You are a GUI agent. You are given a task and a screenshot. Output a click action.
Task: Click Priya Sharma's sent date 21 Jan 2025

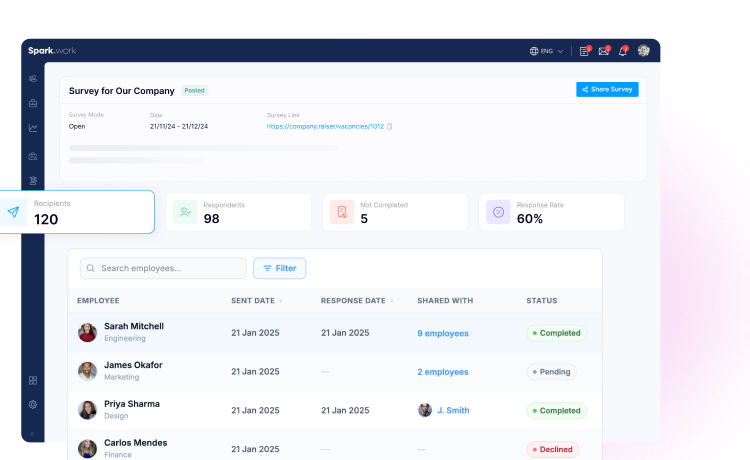[255, 410]
